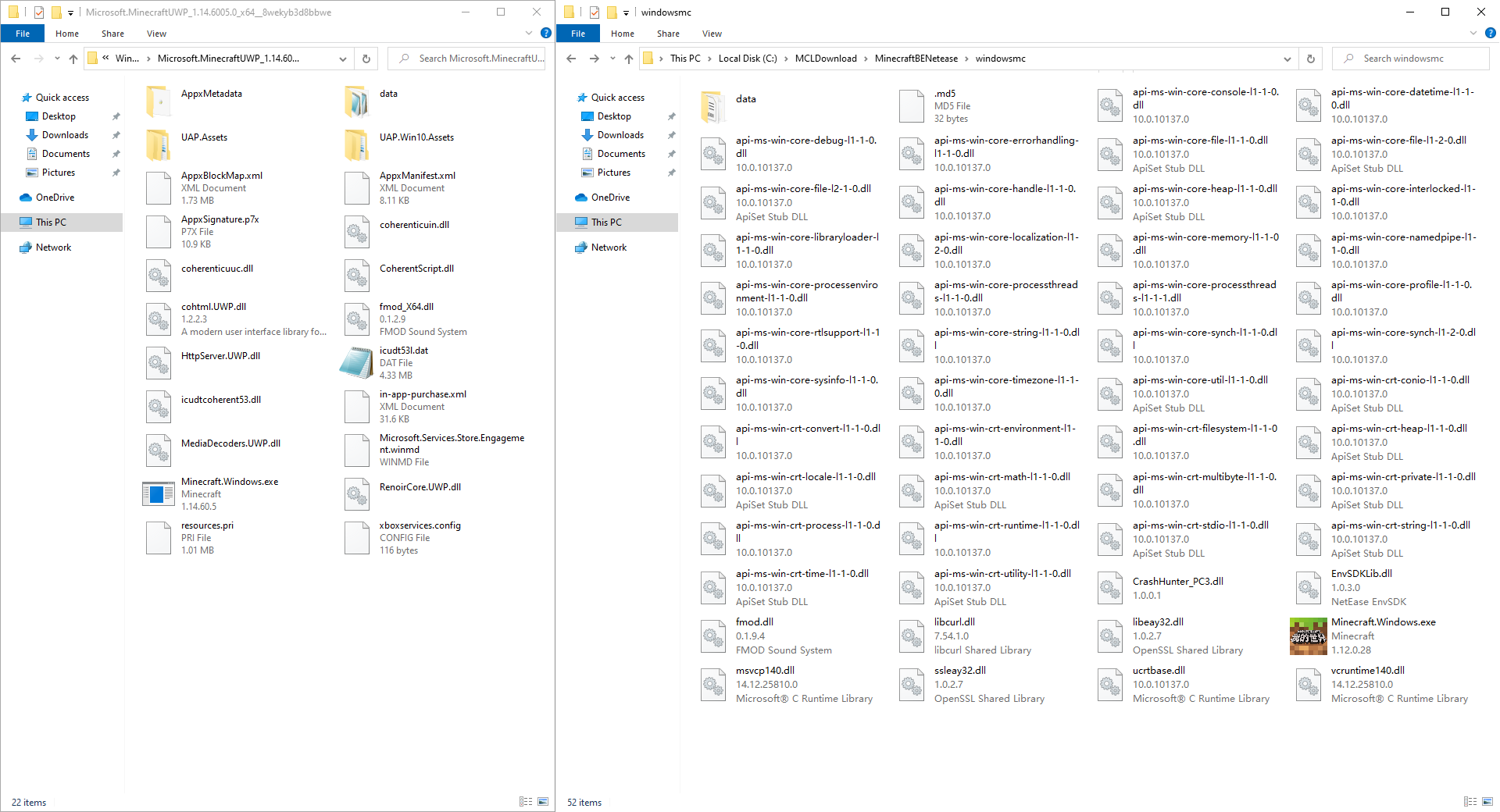This screenshot has width=1500, height=812.
Task: Expand the chevron after This PC breadcrumb
Action: click(709, 59)
